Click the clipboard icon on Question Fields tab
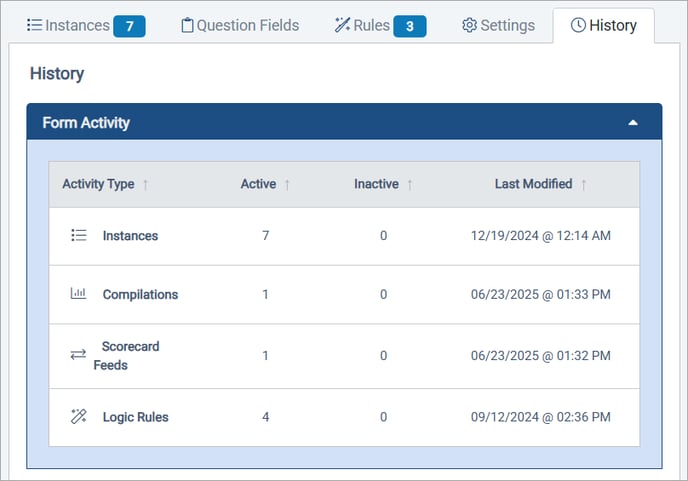 coord(187,26)
